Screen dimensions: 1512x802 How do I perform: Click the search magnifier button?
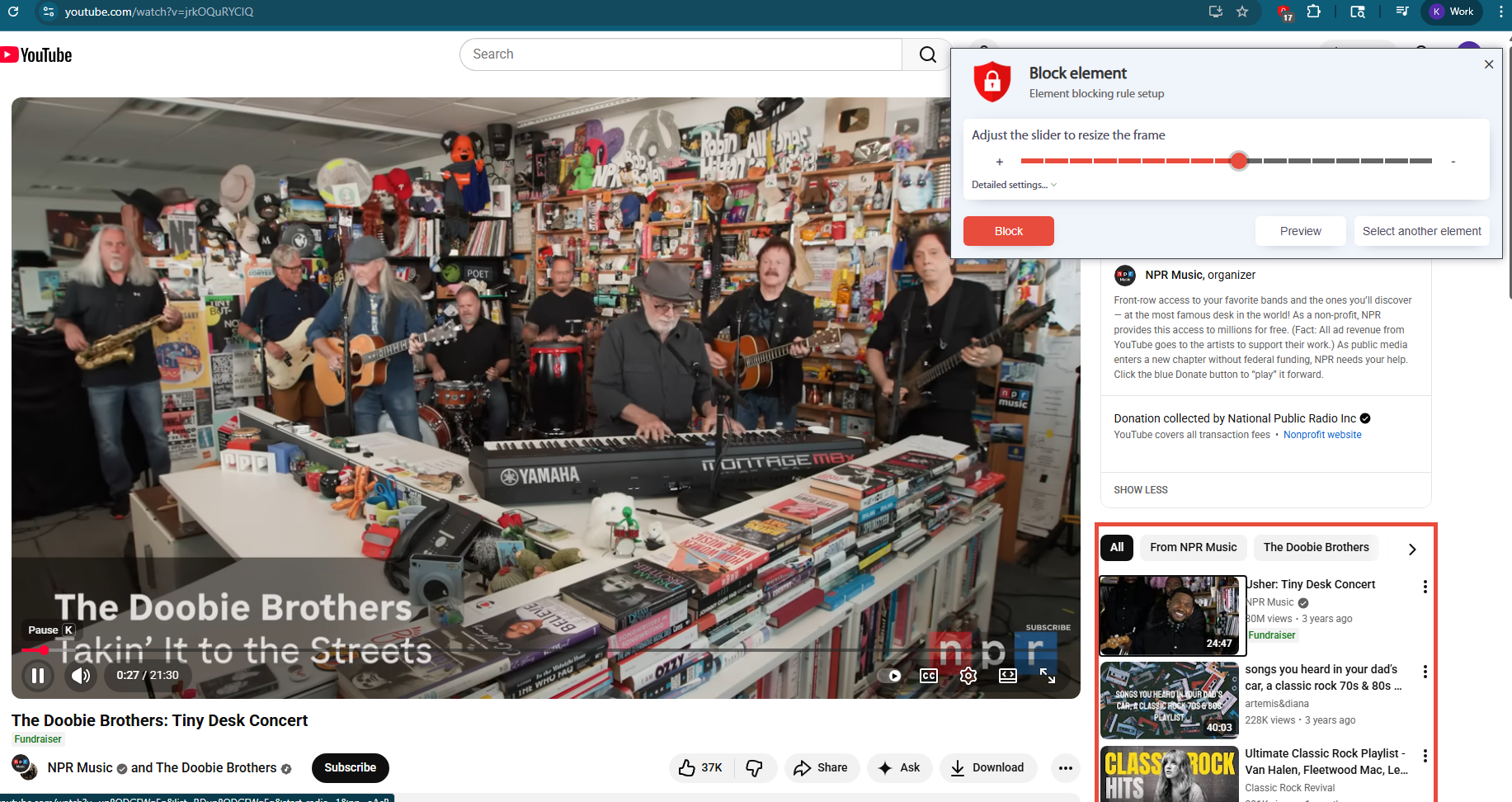click(927, 54)
